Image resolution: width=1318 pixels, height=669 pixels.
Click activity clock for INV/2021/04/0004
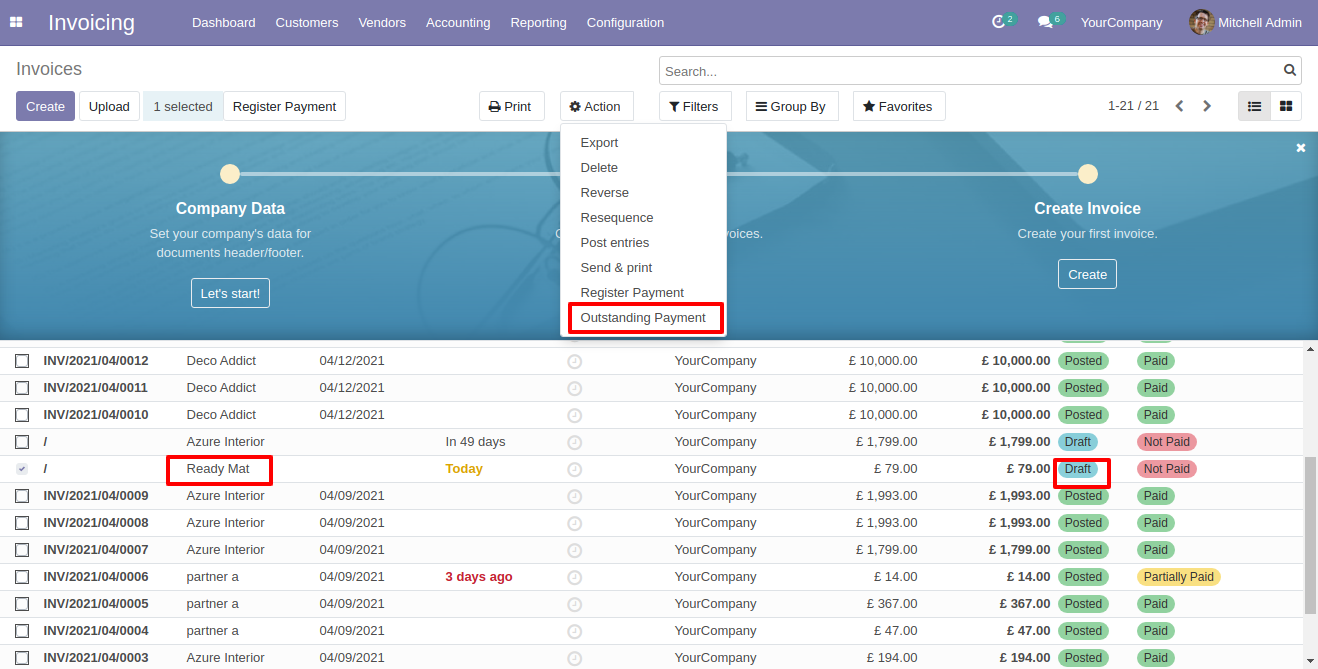pos(574,631)
